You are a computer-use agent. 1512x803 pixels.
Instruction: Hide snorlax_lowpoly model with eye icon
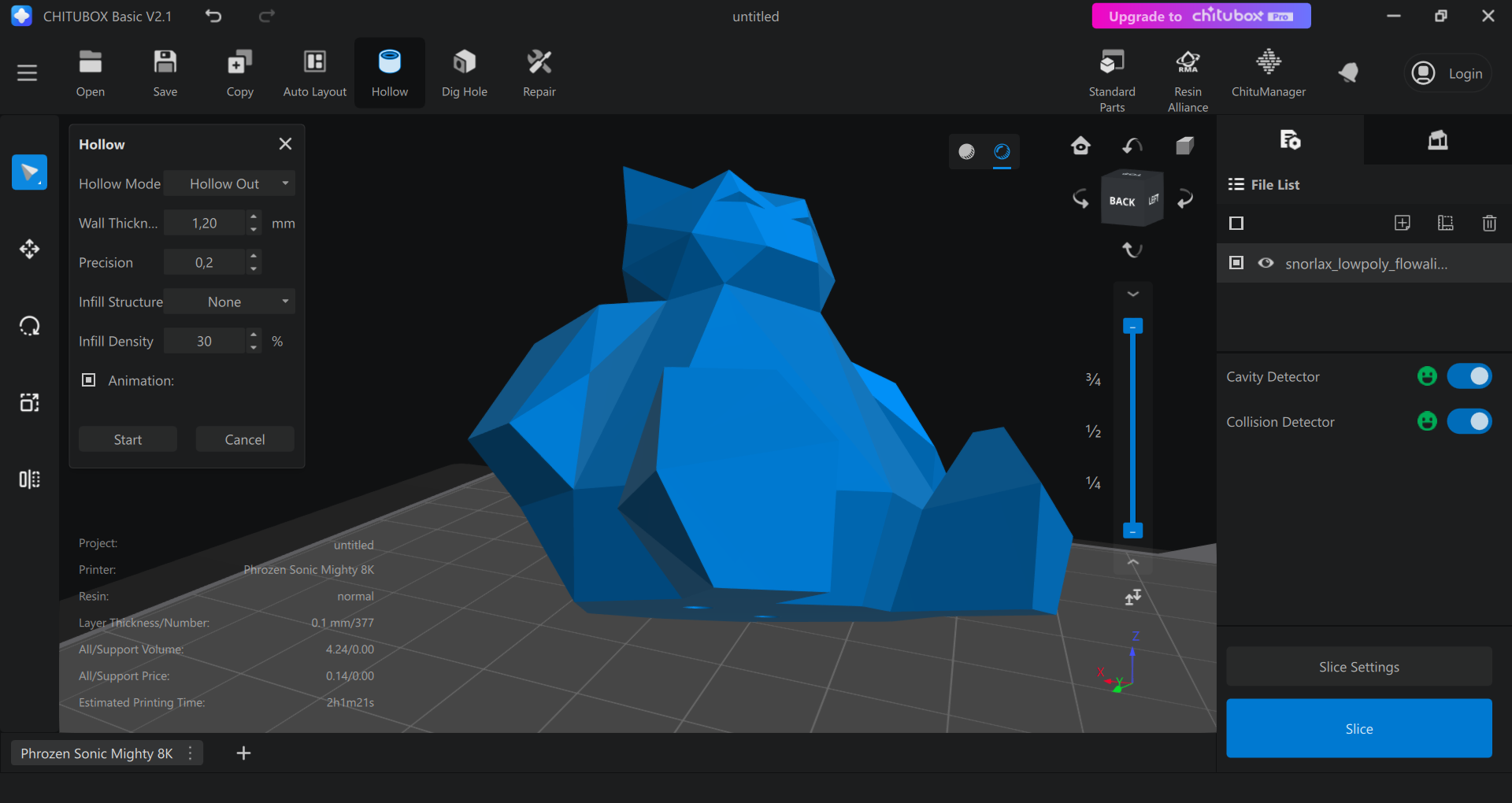(1266, 263)
